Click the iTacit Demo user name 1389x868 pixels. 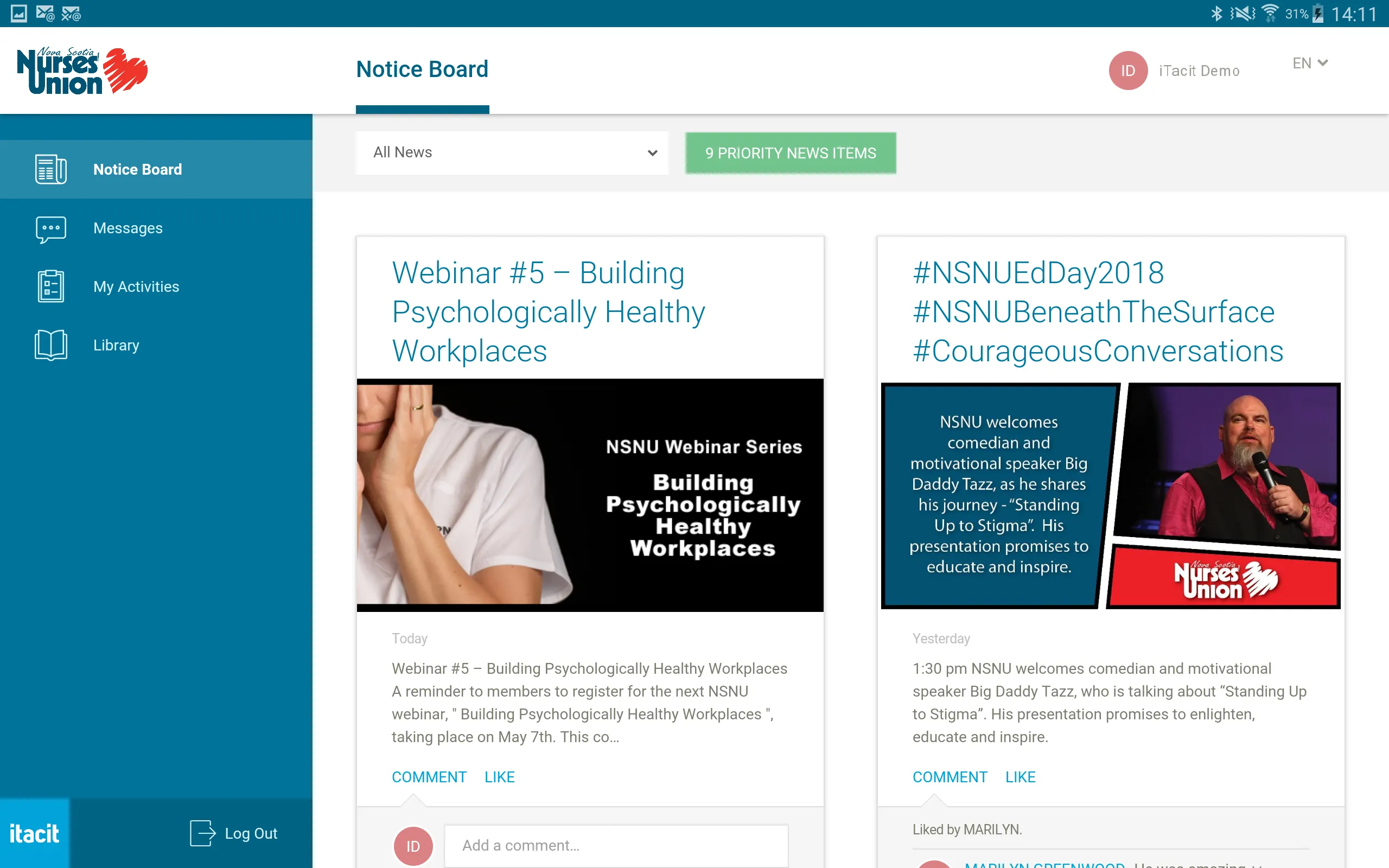click(x=1199, y=71)
